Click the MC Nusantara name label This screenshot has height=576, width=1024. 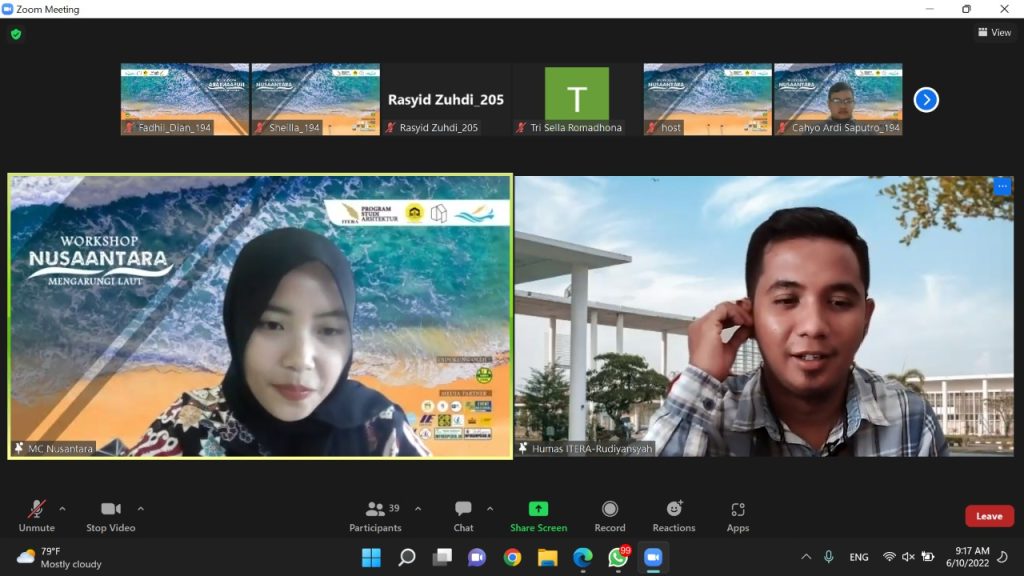(x=60, y=449)
